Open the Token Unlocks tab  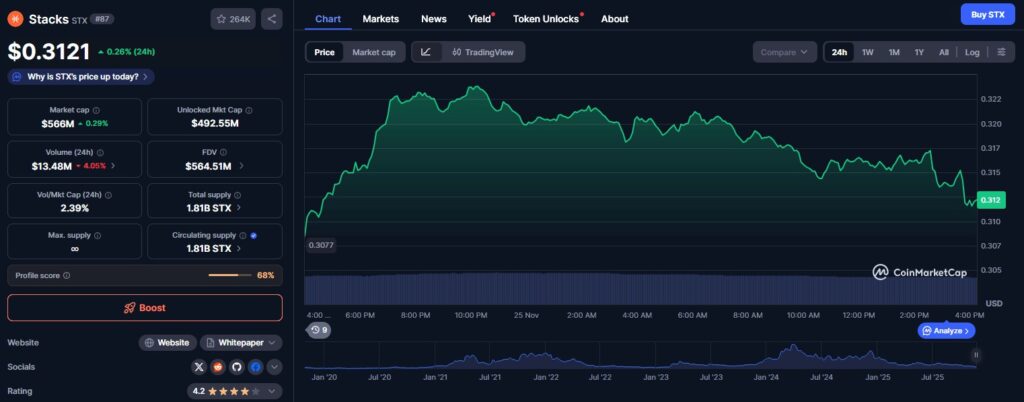pyautogui.click(x=546, y=19)
